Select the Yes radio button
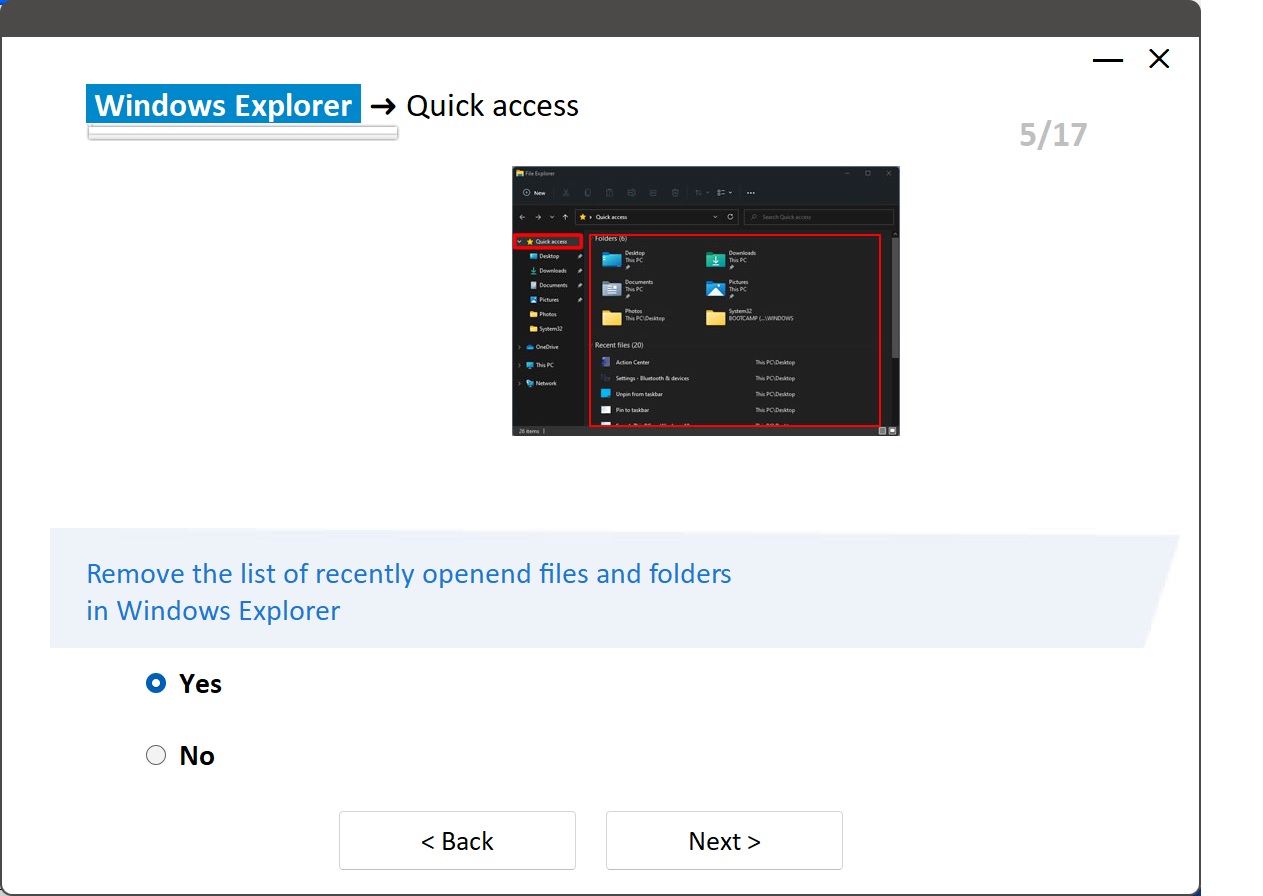This screenshot has width=1263, height=896. pyautogui.click(x=156, y=683)
